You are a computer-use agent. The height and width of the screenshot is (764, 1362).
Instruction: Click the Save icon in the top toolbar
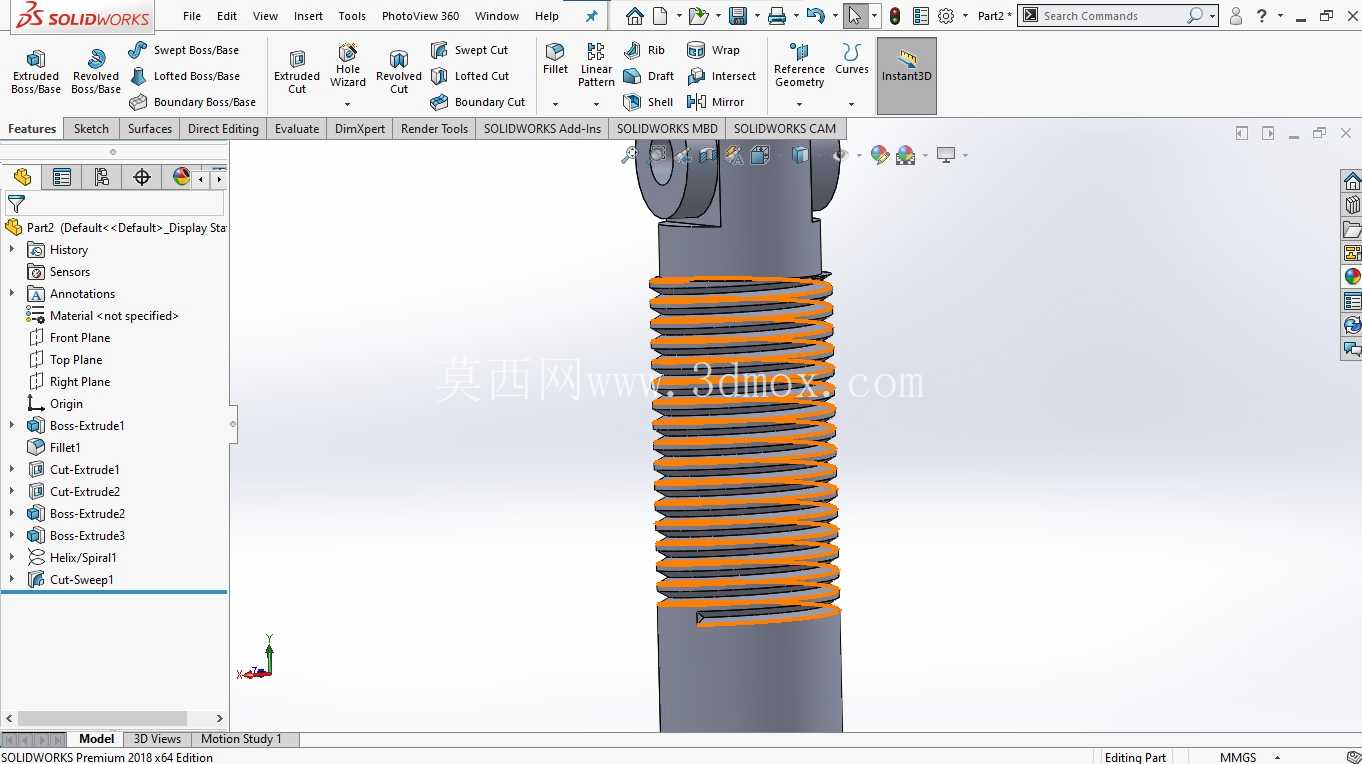[x=738, y=16]
